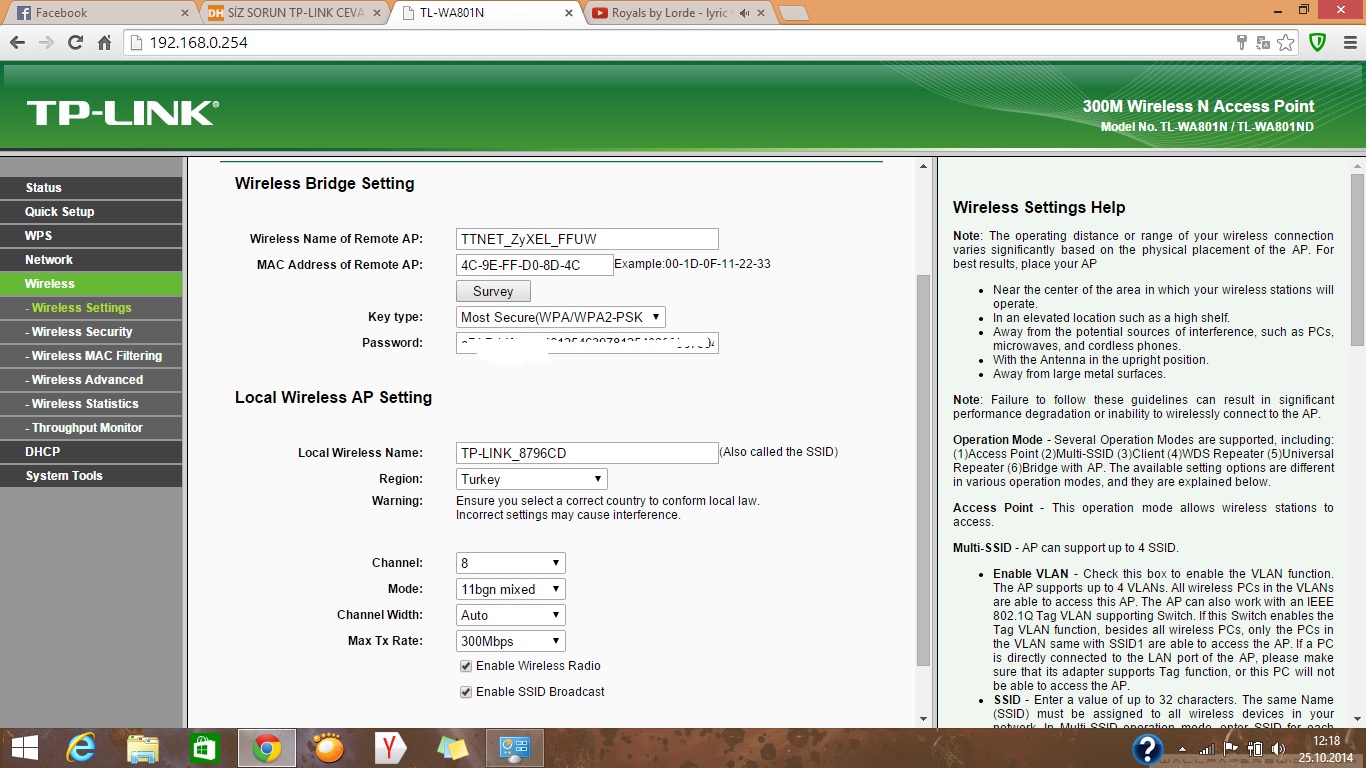Open the Action Center flag icon
This screenshot has width=1366, height=768.
click(1231, 748)
